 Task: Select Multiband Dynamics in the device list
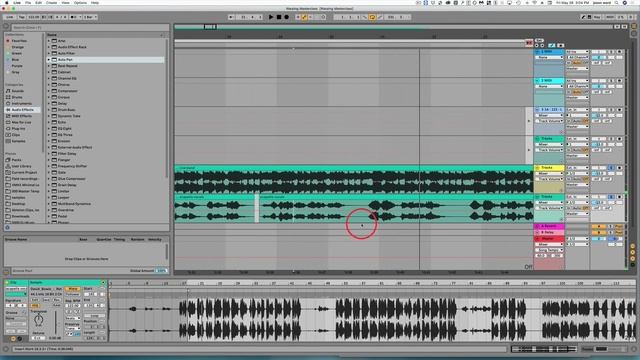pyautogui.click(x=74, y=204)
